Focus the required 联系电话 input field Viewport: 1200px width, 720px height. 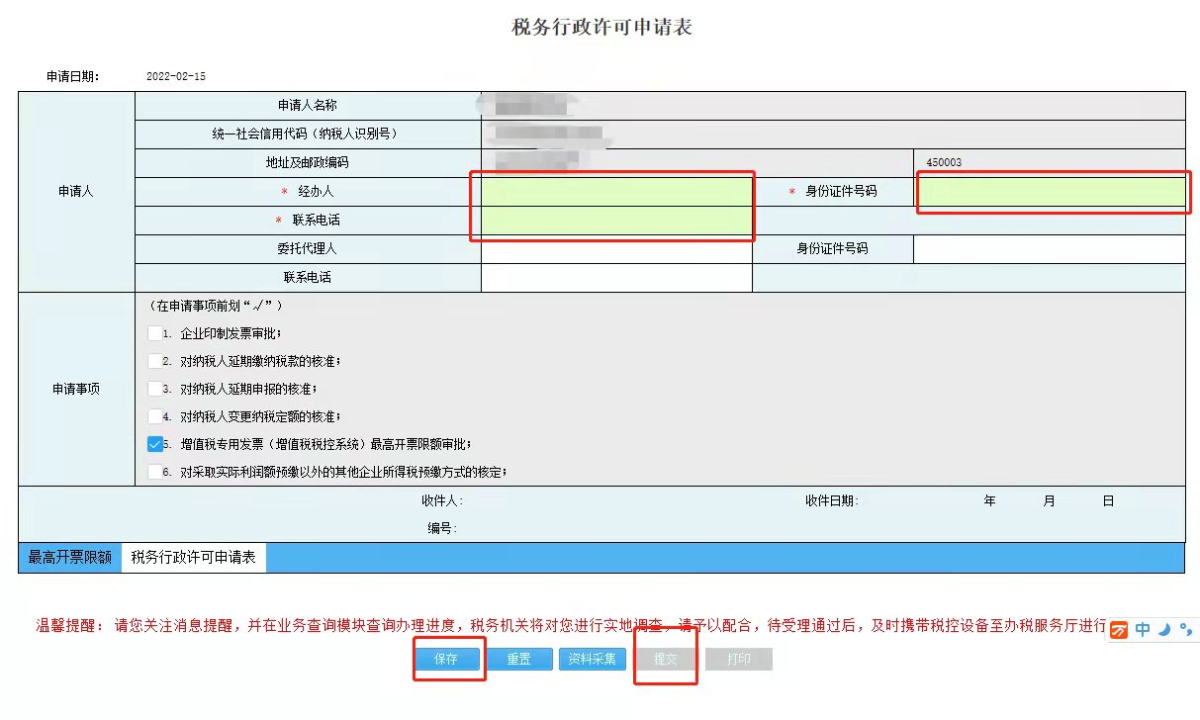click(616, 220)
